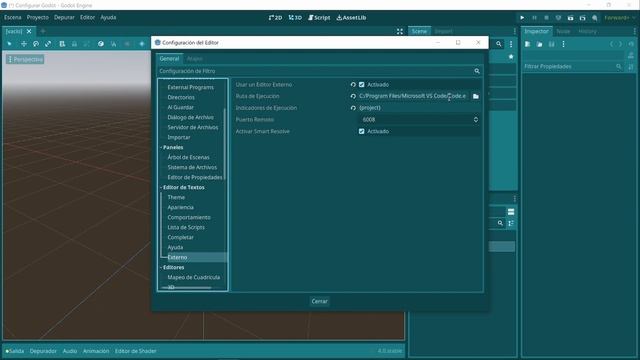Select Mapeo de Cuadrícula in settings tree
Viewport: 640px width, 360px height.
click(194, 277)
